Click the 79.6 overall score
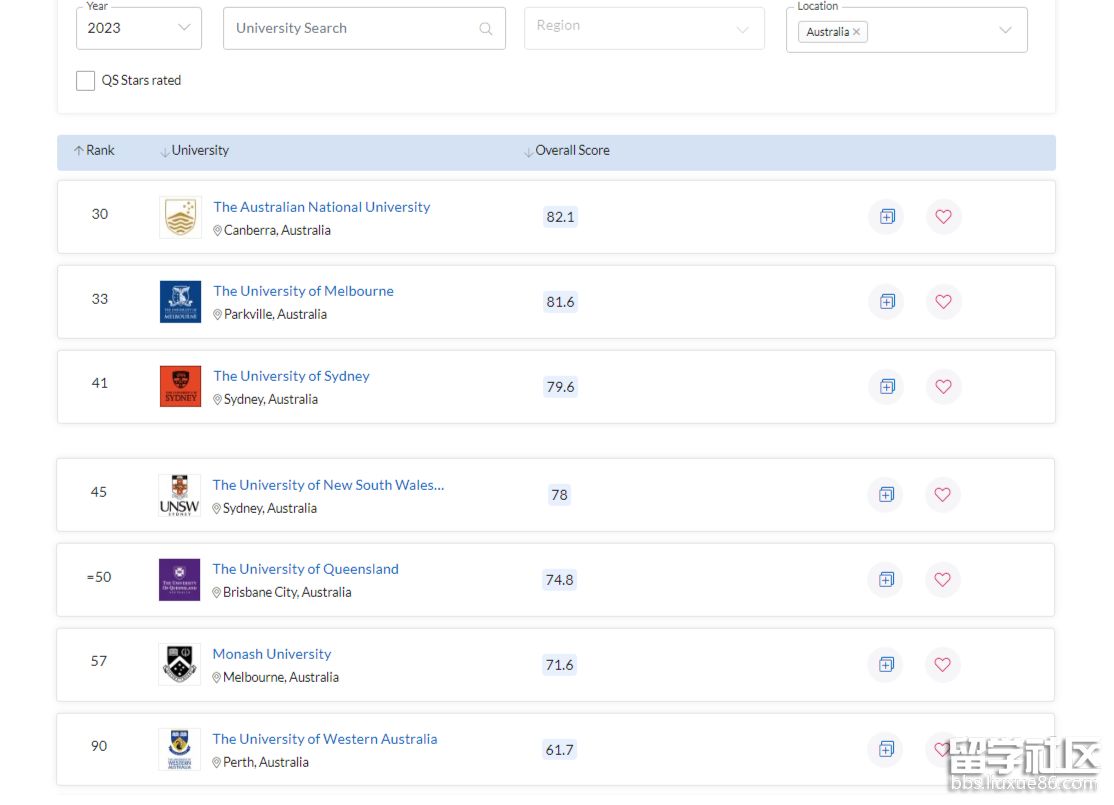Image resolution: width=1114 pixels, height=805 pixels. (x=561, y=387)
